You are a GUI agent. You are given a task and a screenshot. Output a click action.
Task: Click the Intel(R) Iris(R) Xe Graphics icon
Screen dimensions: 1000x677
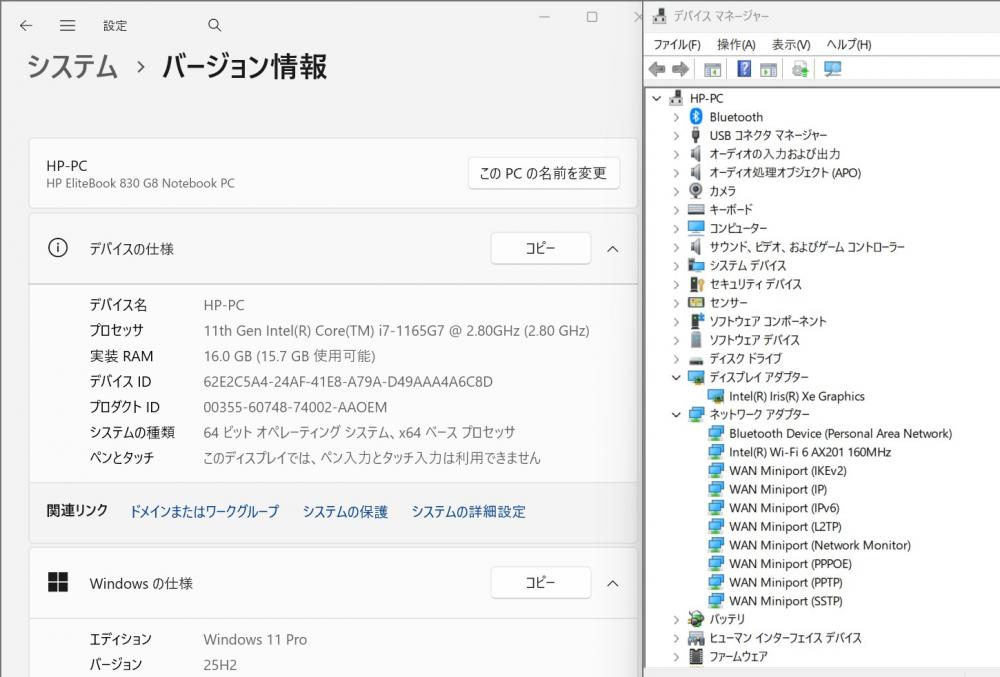pyautogui.click(x=716, y=396)
